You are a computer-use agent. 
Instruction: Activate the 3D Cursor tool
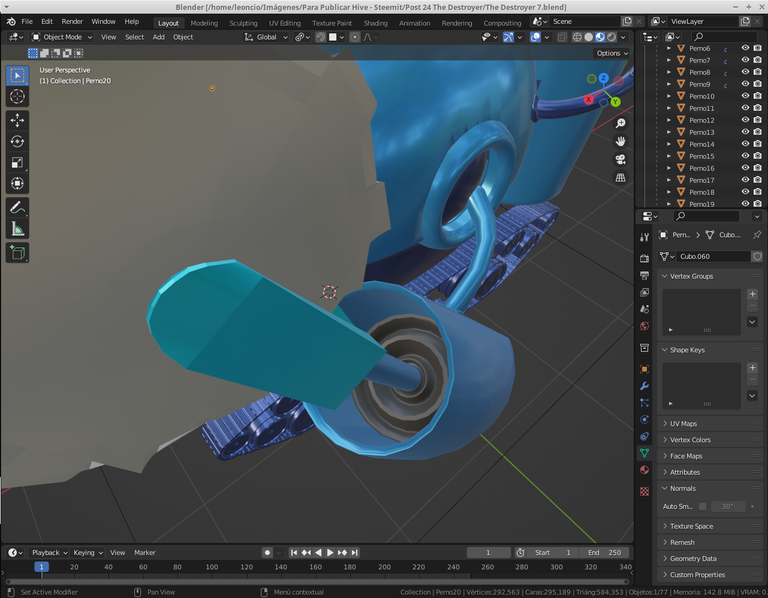pyautogui.click(x=17, y=96)
